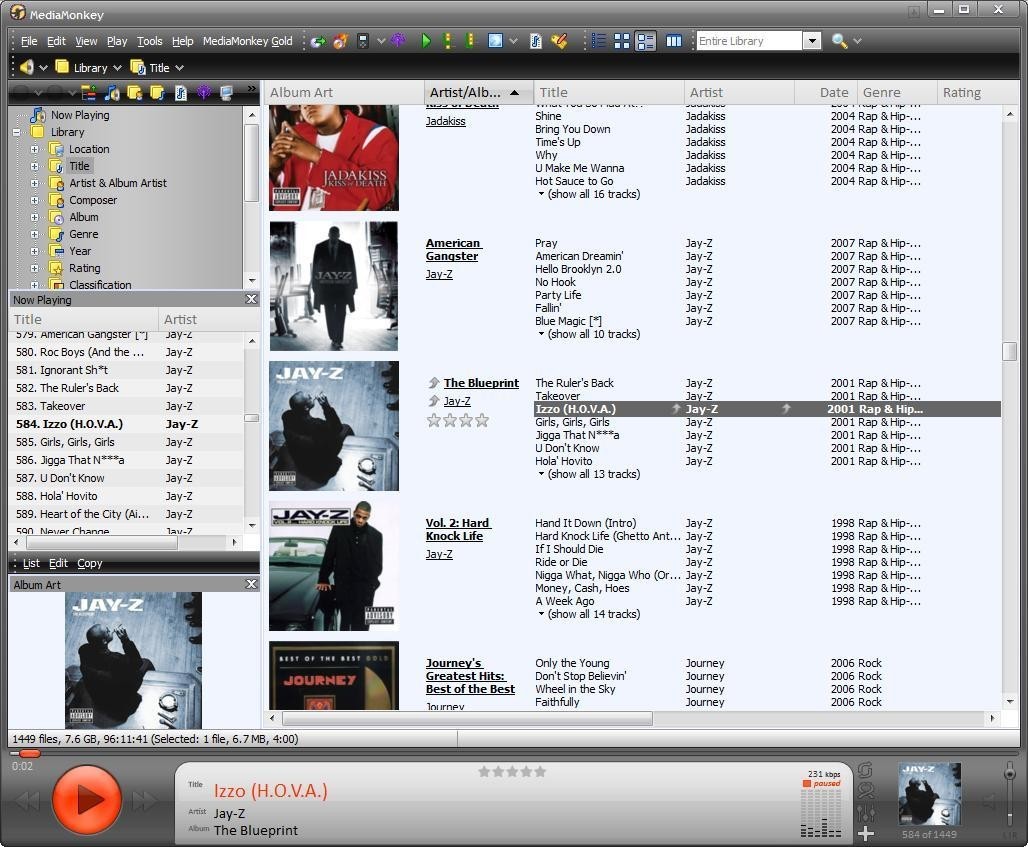Expand the Artist & Album Artist node
This screenshot has height=847, width=1028.
(34, 183)
